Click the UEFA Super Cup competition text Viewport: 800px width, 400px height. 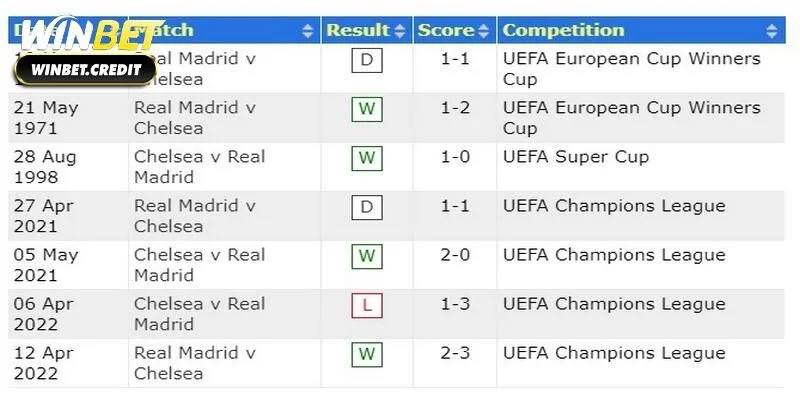click(x=576, y=157)
